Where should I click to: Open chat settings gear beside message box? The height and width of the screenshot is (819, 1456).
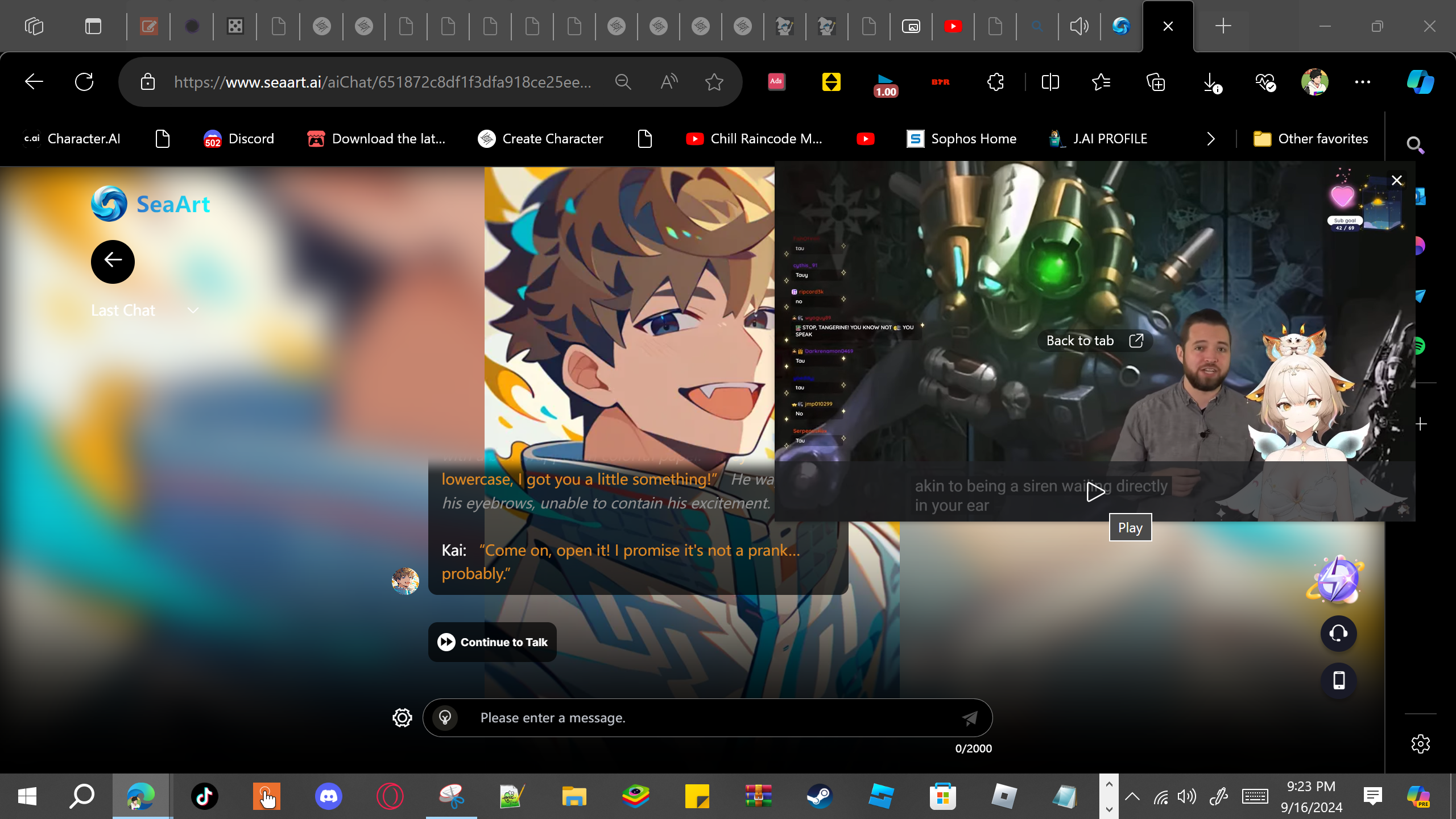pos(402,718)
